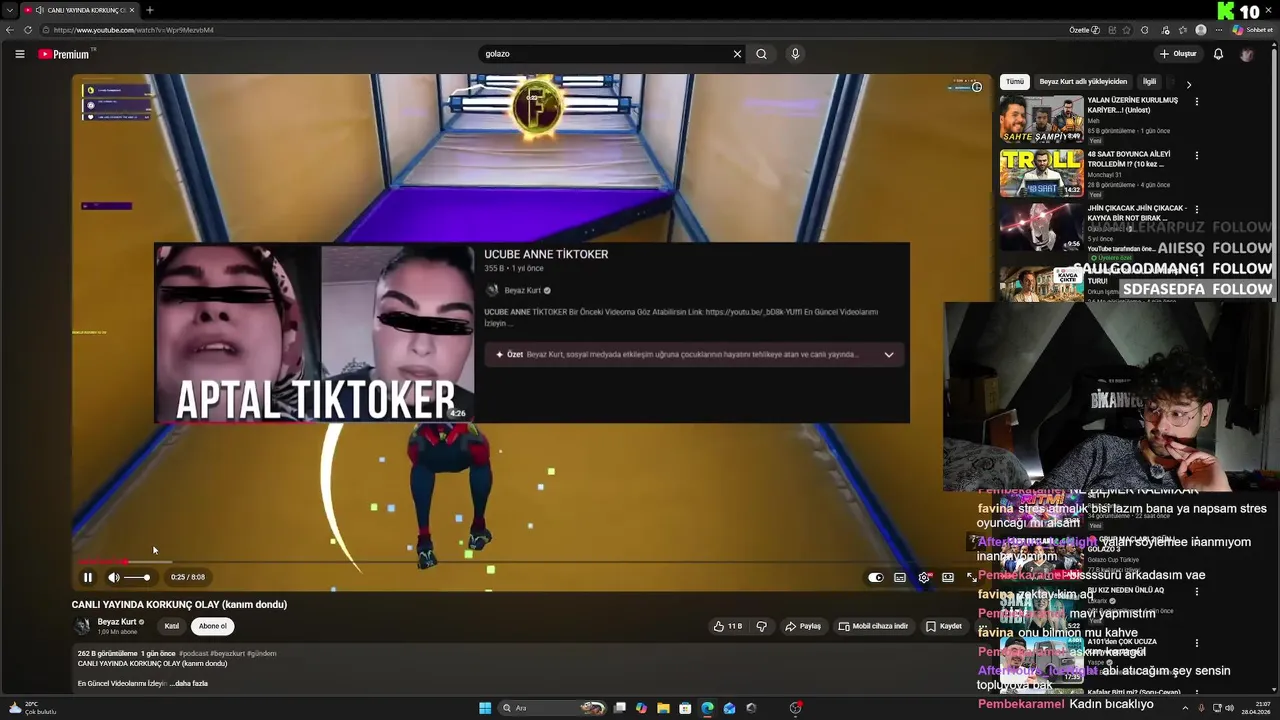Open the Beyaz Kurt channel avatar below video
The width and height of the screenshot is (1280, 720).
82,626
